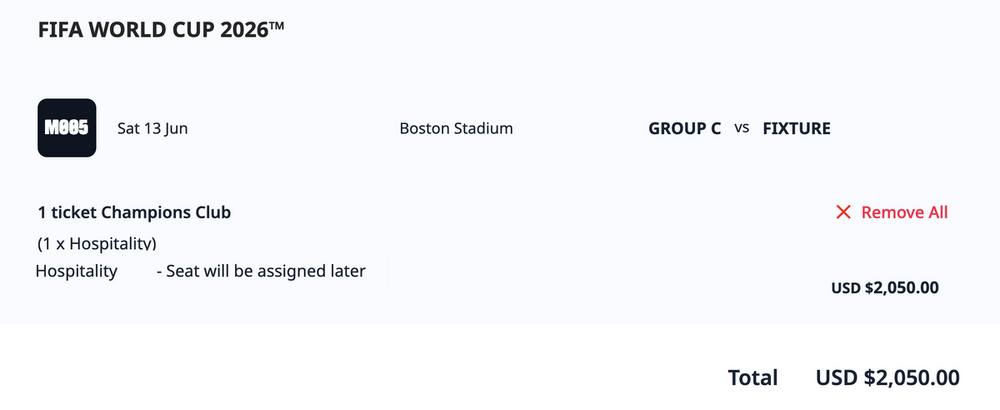
Task: Click the ticket row price USD $2,050.00
Action: pyautogui.click(x=885, y=288)
